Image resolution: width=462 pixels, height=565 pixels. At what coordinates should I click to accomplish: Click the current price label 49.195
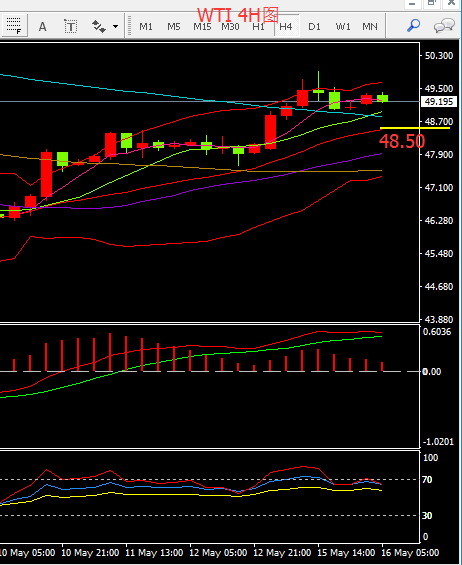point(438,102)
